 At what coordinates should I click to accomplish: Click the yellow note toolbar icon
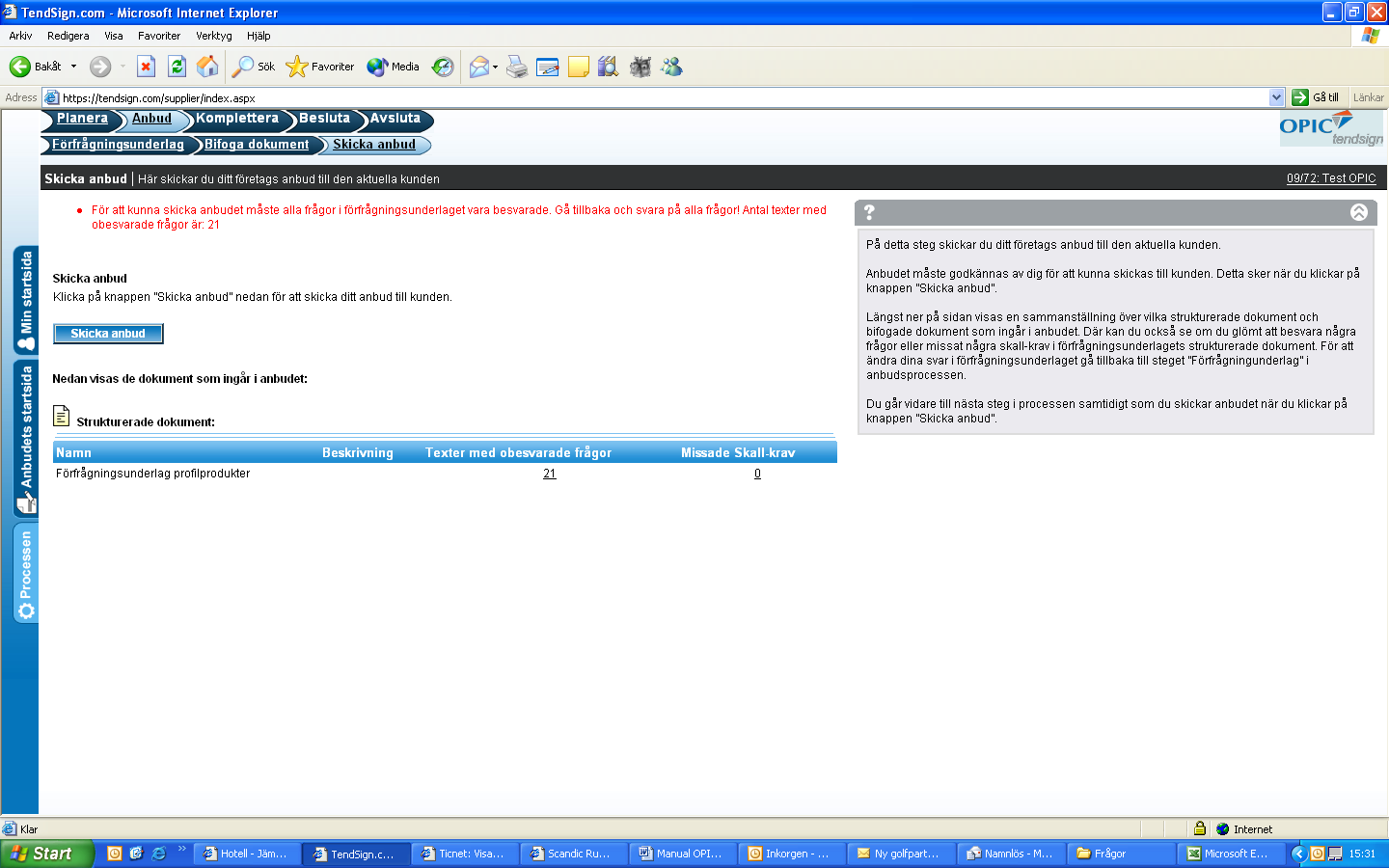point(579,67)
